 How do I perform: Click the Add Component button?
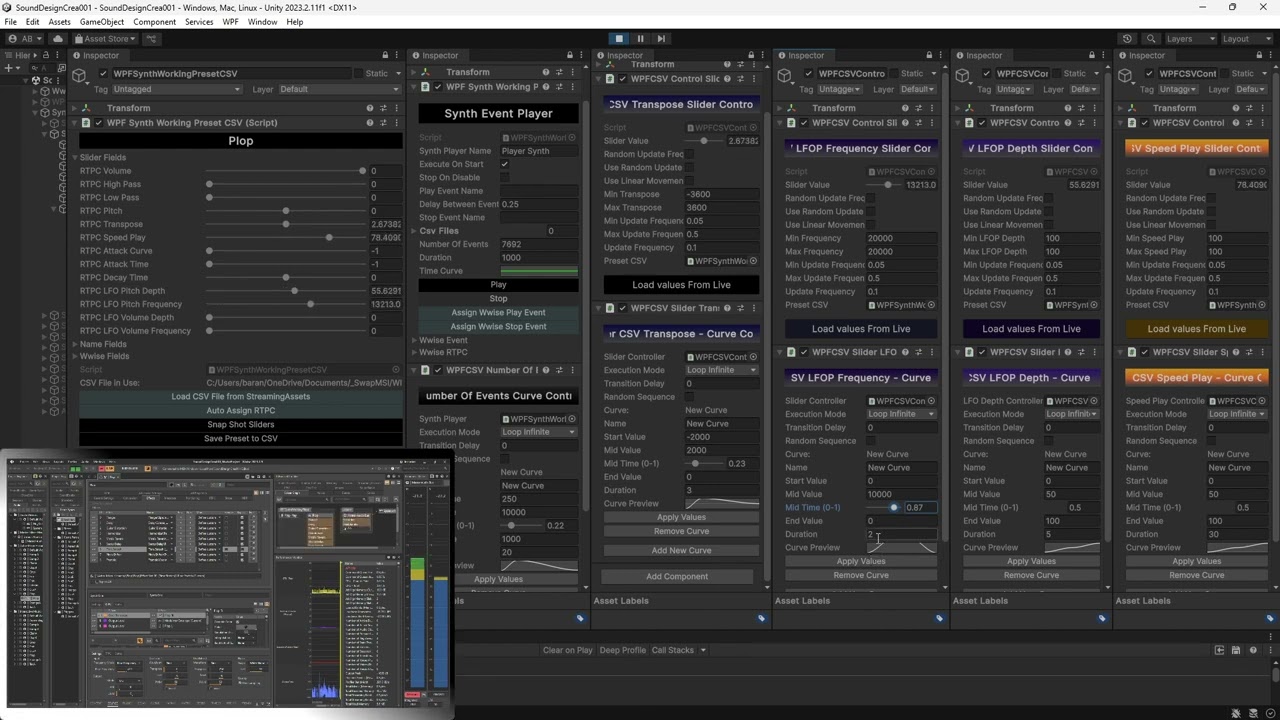pyautogui.click(x=677, y=577)
